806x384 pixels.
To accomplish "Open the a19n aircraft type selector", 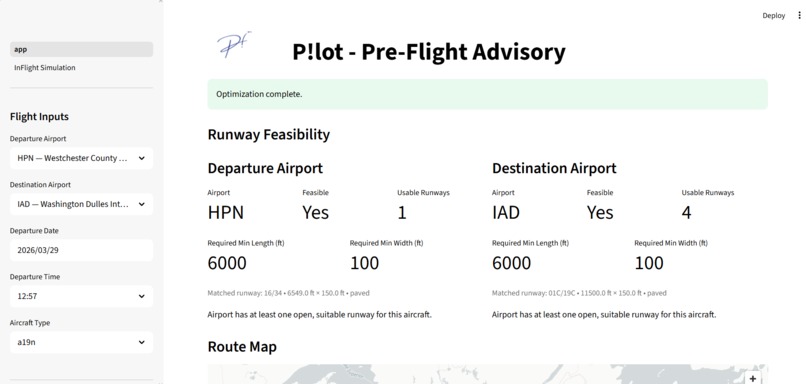I will (x=81, y=342).
